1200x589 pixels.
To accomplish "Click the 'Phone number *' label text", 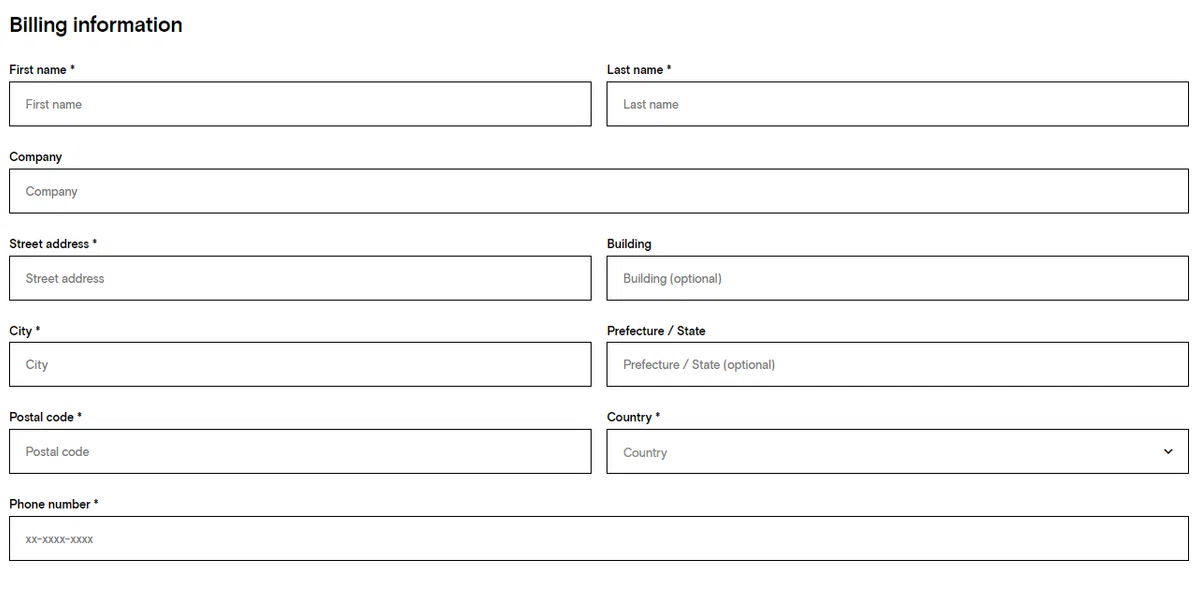I will pos(54,504).
